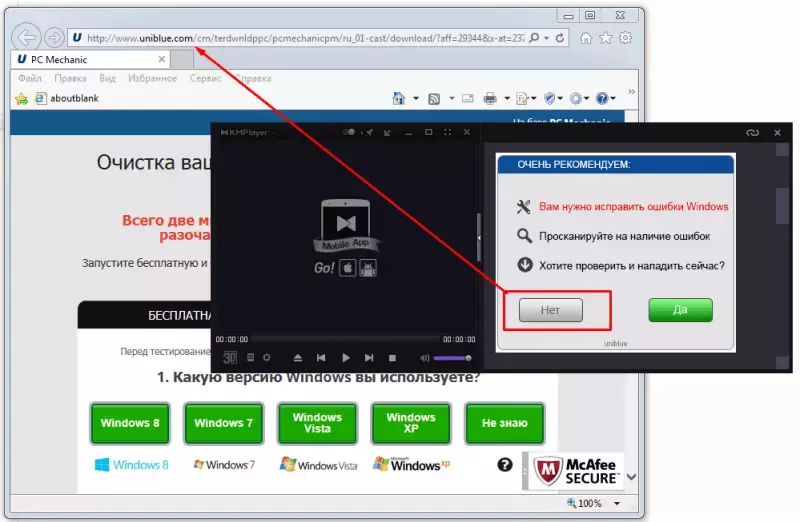Skip to previous track in KMPlayer
The height and width of the screenshot is (522, 800).
coord(321,358)
